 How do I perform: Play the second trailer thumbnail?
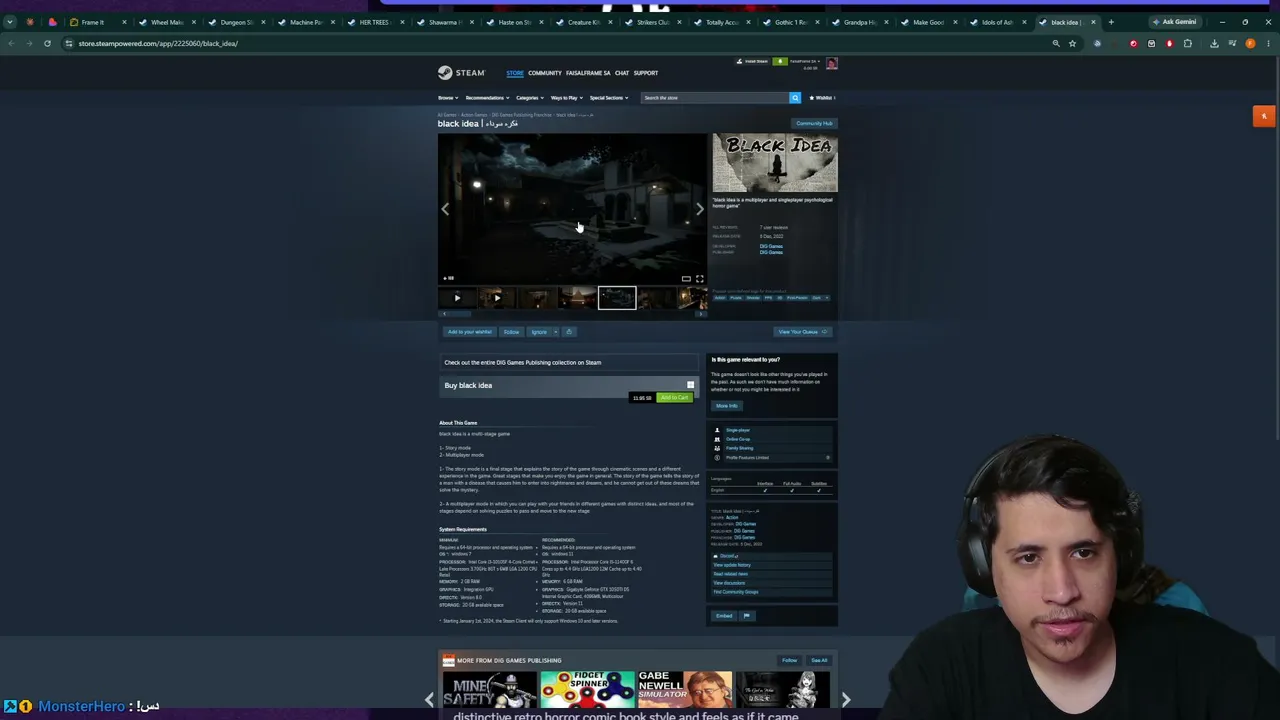[x=497, y=298]
